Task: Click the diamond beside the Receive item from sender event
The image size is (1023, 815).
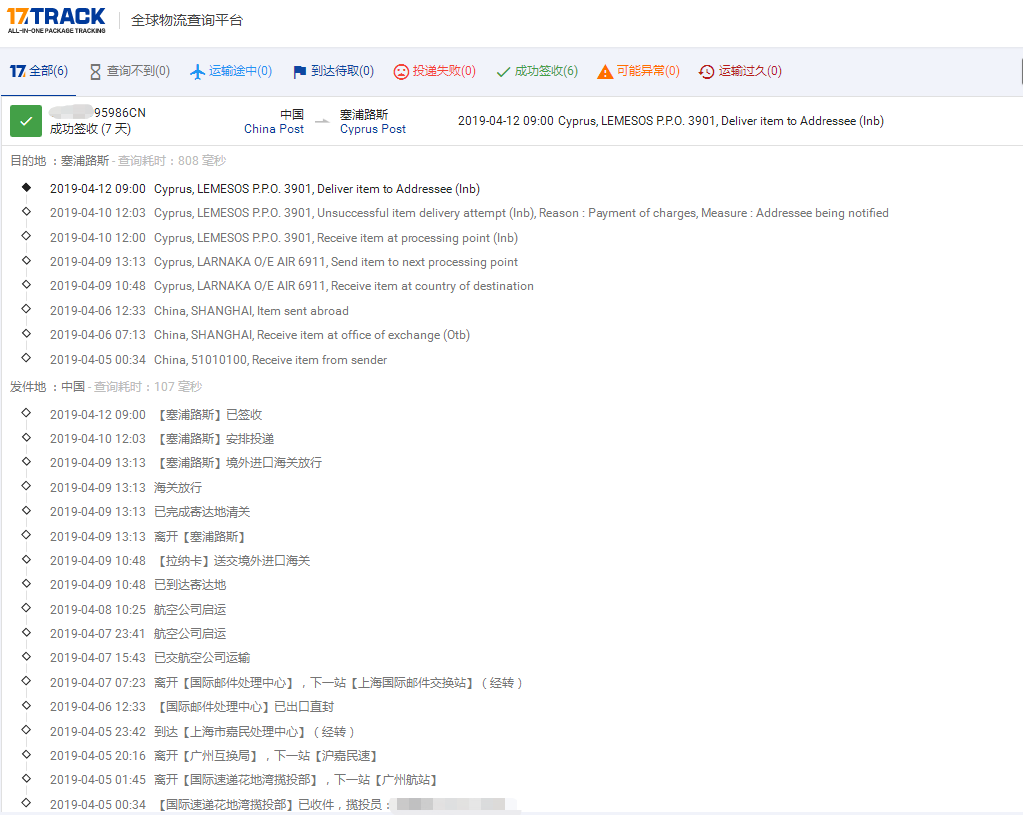Action: (x=26, y=360)
